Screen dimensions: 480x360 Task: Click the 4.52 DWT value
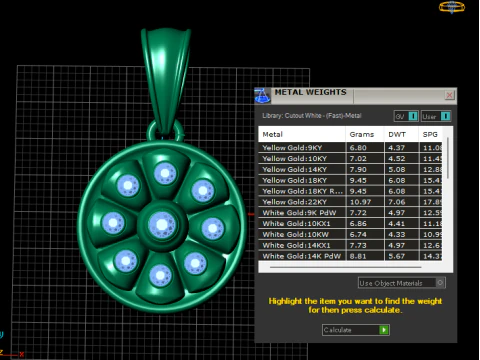pos(397,158)
